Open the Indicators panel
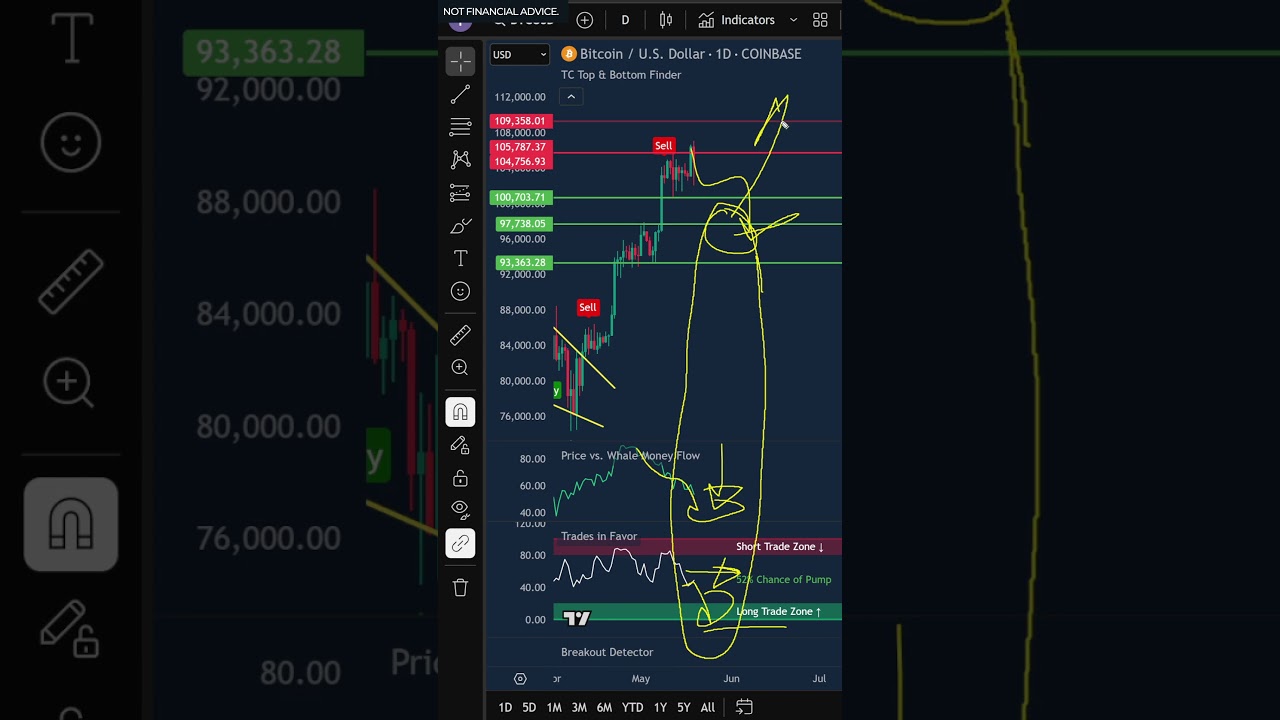 (x=737, y=20)
